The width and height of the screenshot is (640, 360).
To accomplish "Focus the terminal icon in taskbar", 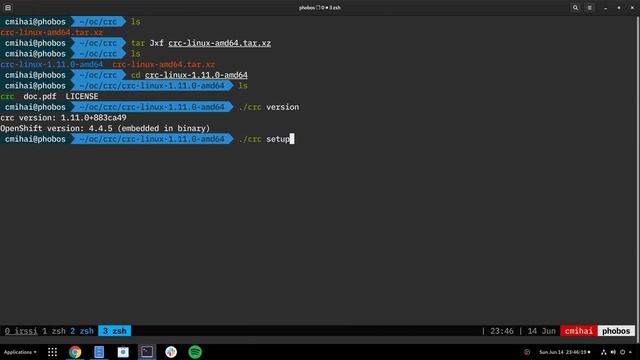I will pos(147,352).
